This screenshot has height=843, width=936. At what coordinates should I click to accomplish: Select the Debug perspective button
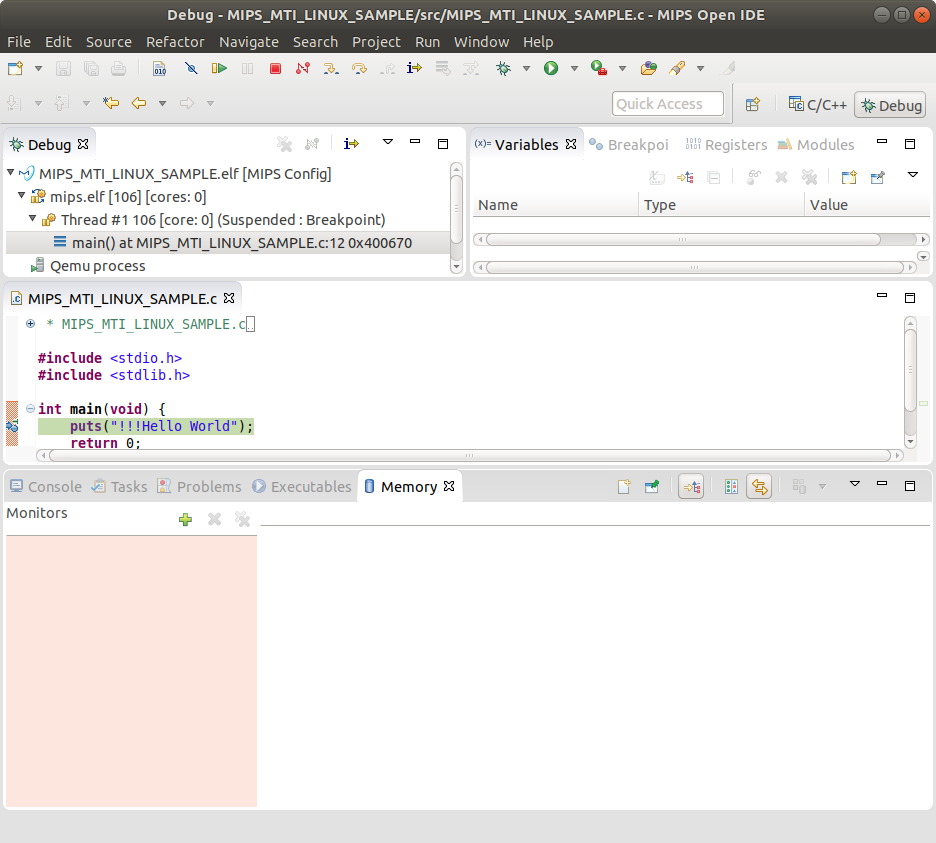pyautogui.click(x=890, y=105)
